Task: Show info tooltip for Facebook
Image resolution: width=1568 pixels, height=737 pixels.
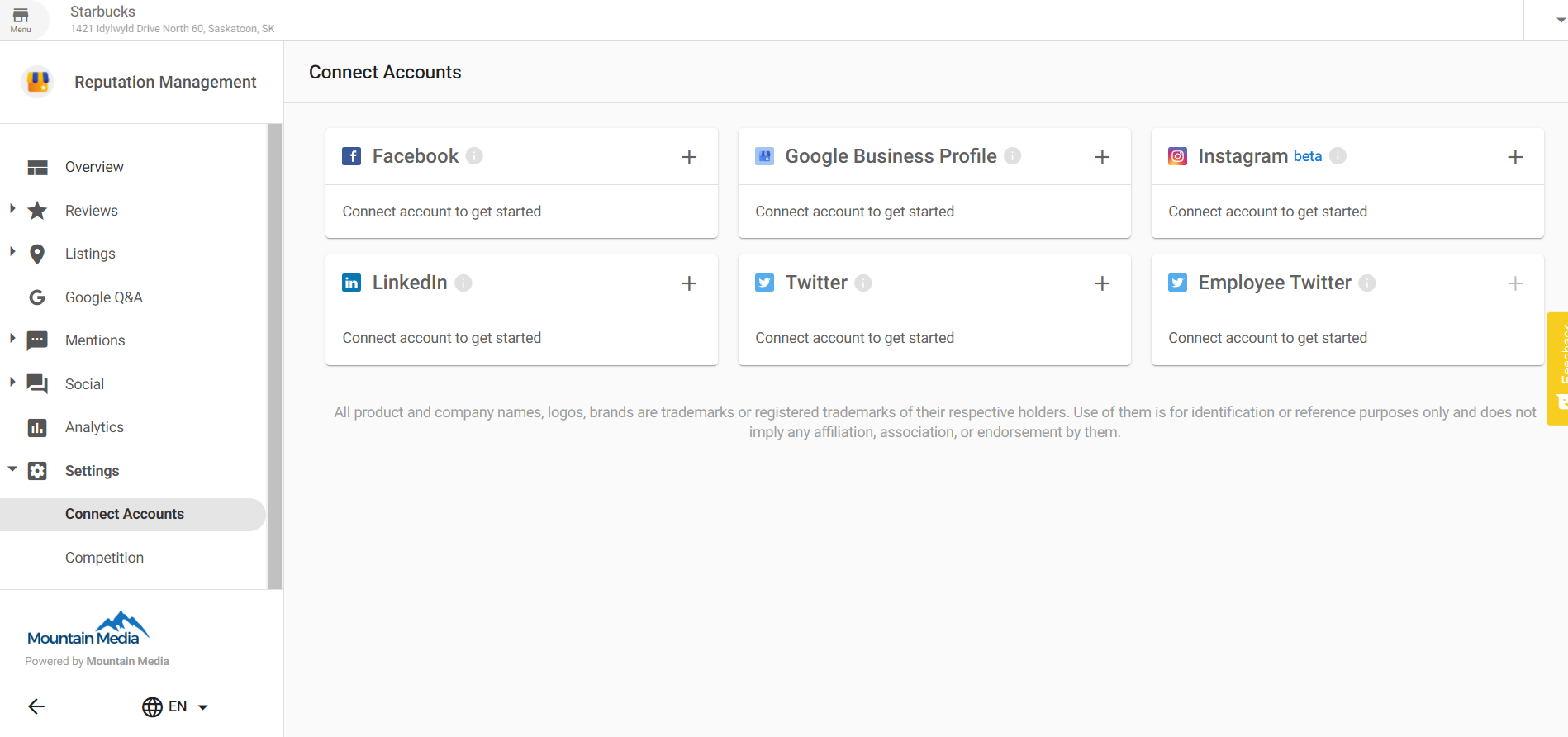Action: (x=474, y=155)
